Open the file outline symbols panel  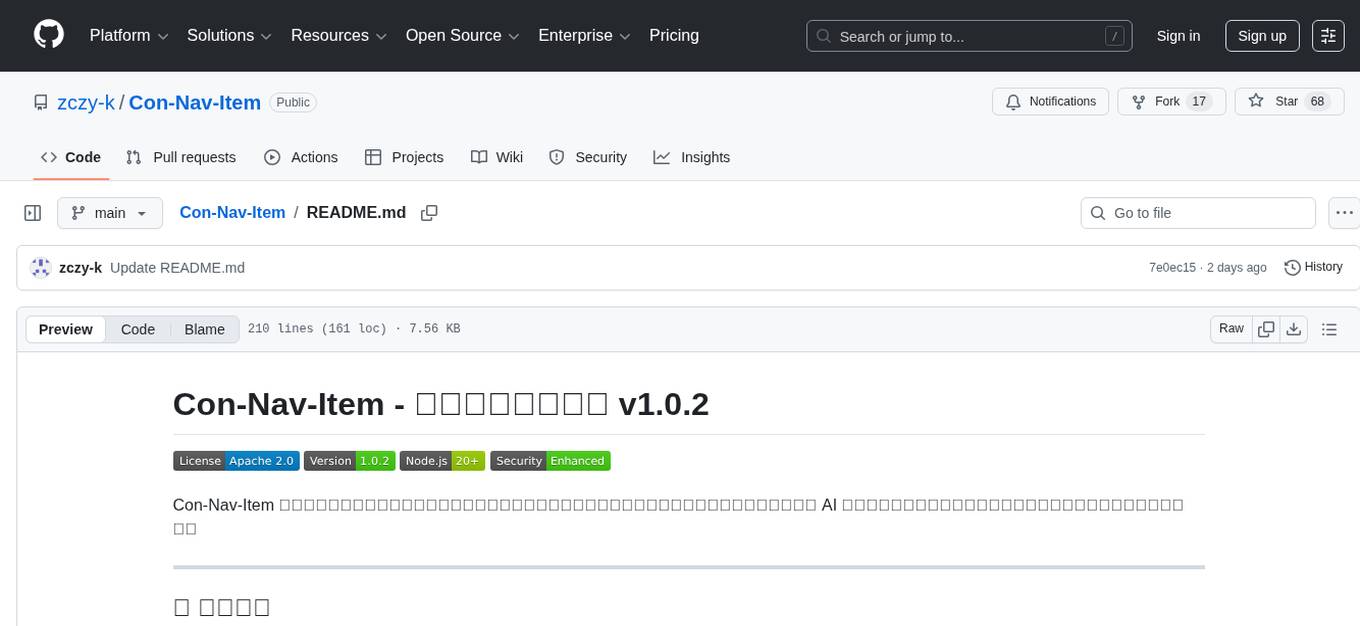click(x=1330, y=328)
